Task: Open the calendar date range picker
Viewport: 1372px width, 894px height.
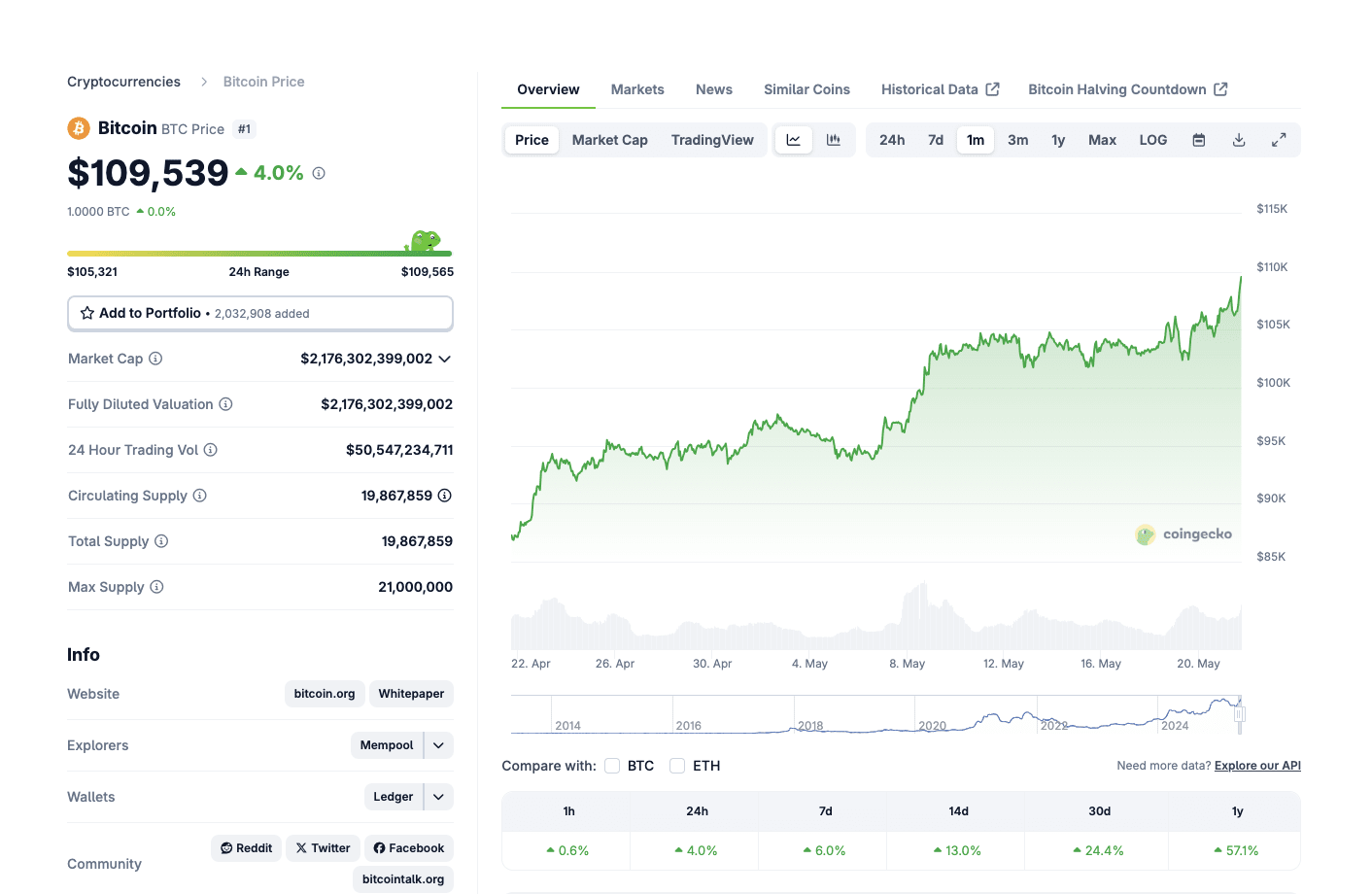Action: 1199,140
